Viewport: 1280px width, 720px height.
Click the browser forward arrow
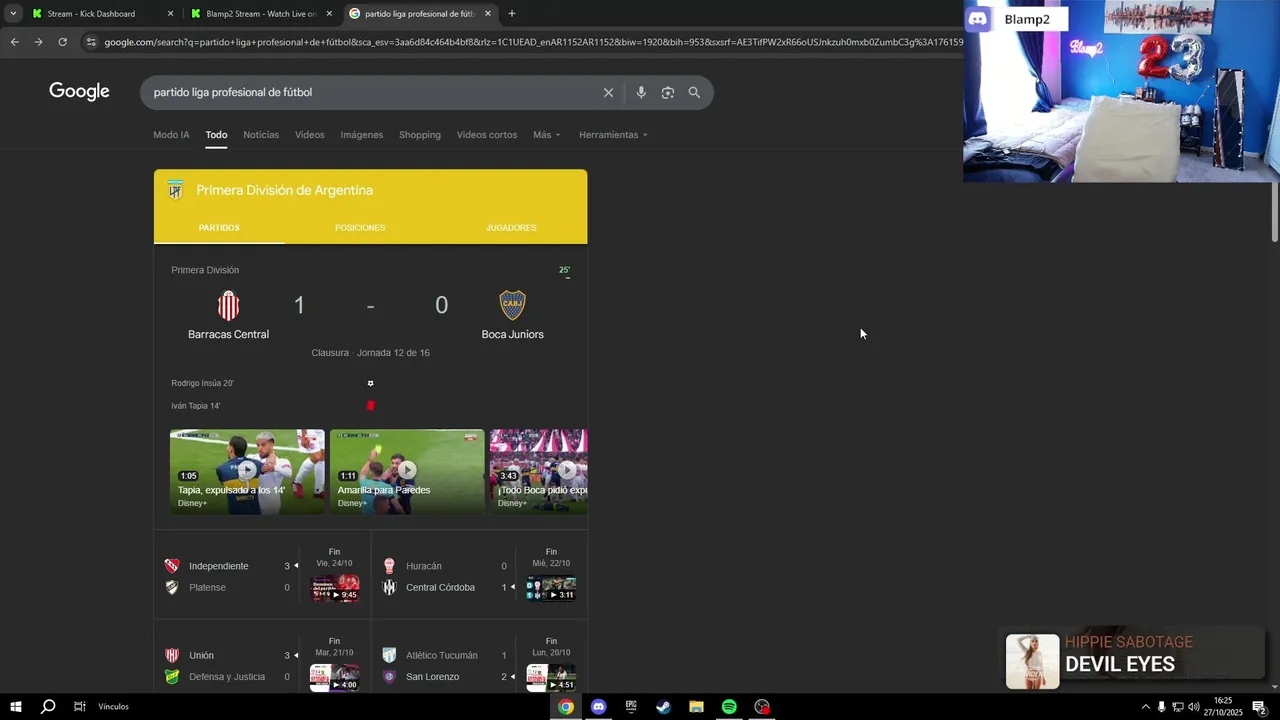pyautogui.click(x=38, y=42)
